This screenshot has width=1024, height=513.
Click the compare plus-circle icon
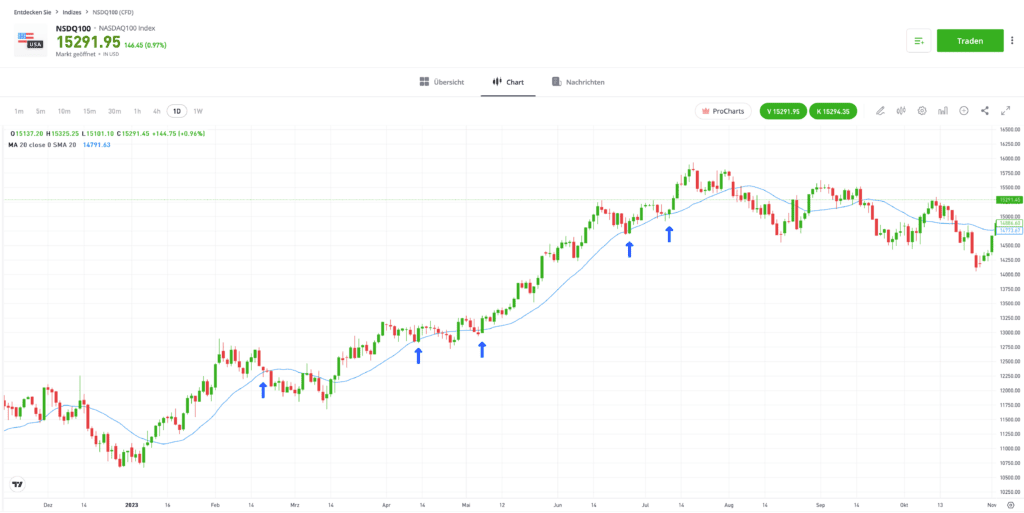(964, 111)
